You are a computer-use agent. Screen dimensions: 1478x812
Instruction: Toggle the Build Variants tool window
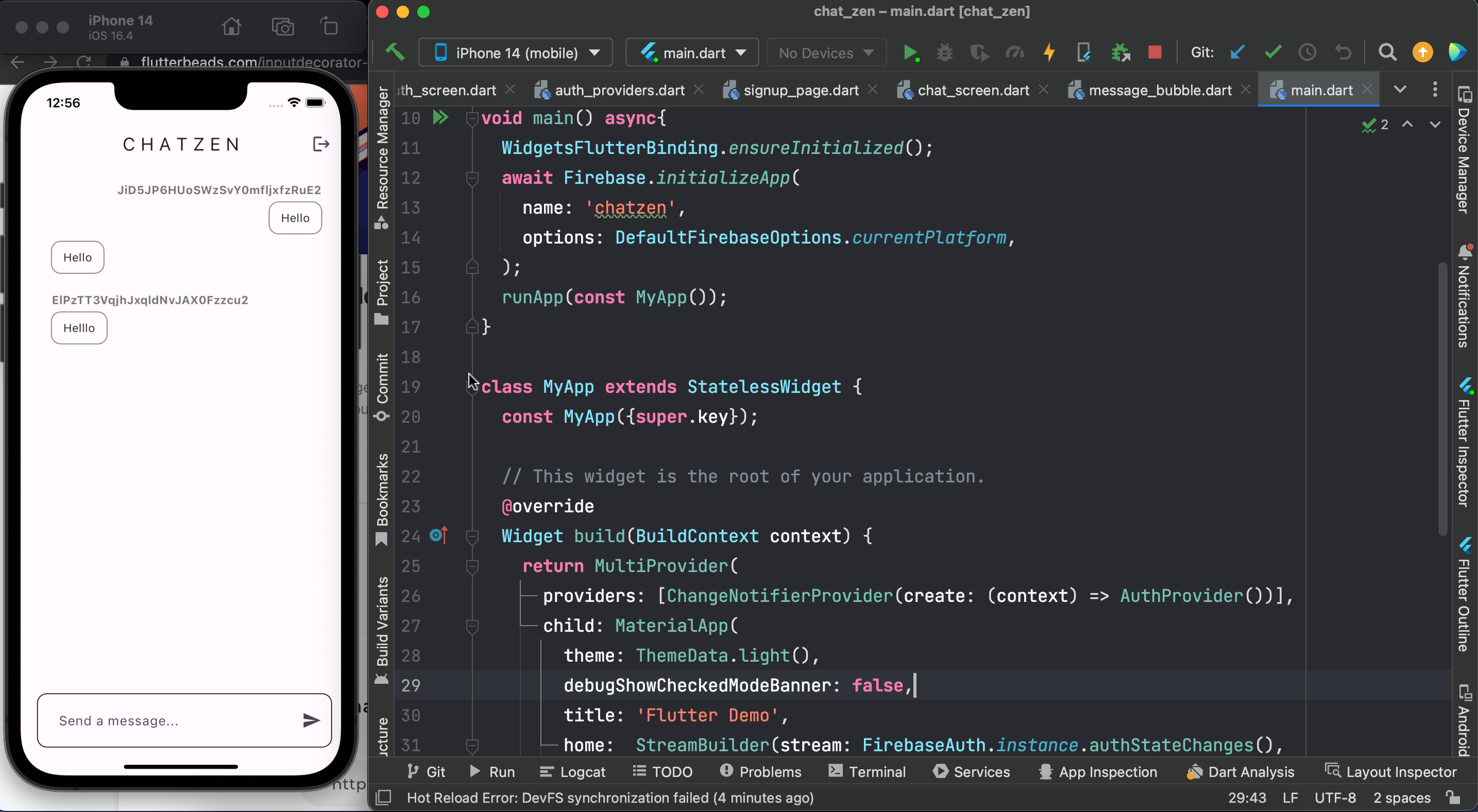coord(382,630)
